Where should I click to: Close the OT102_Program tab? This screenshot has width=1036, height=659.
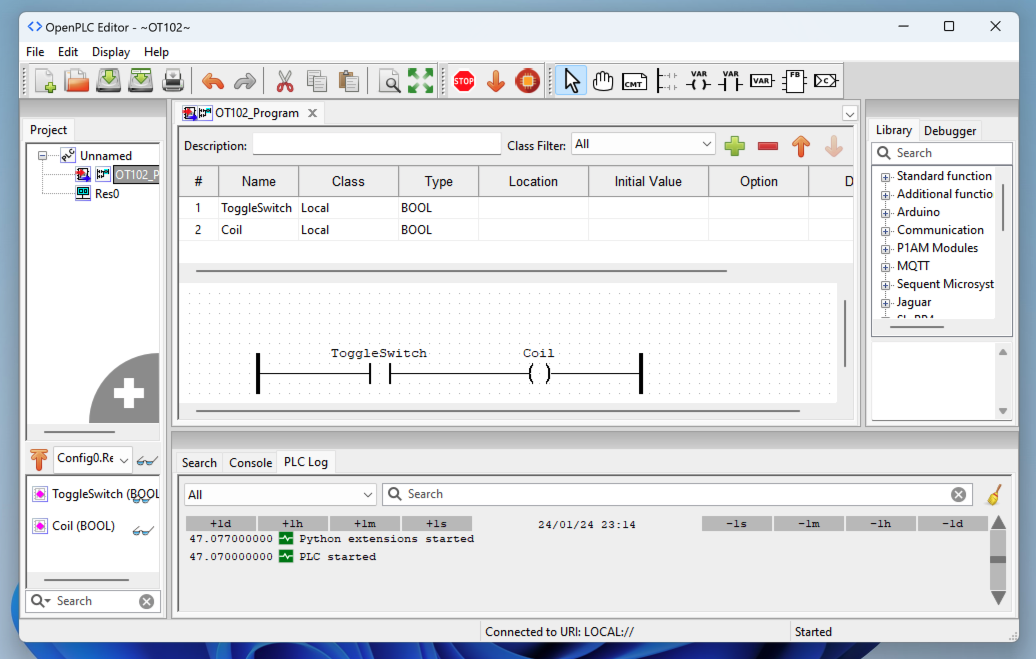pyautogui.click(x=313, y=113)
